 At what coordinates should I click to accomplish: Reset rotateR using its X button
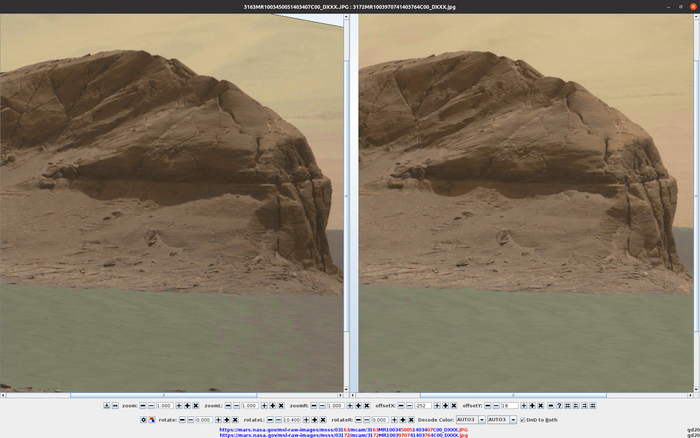point(411,420)
